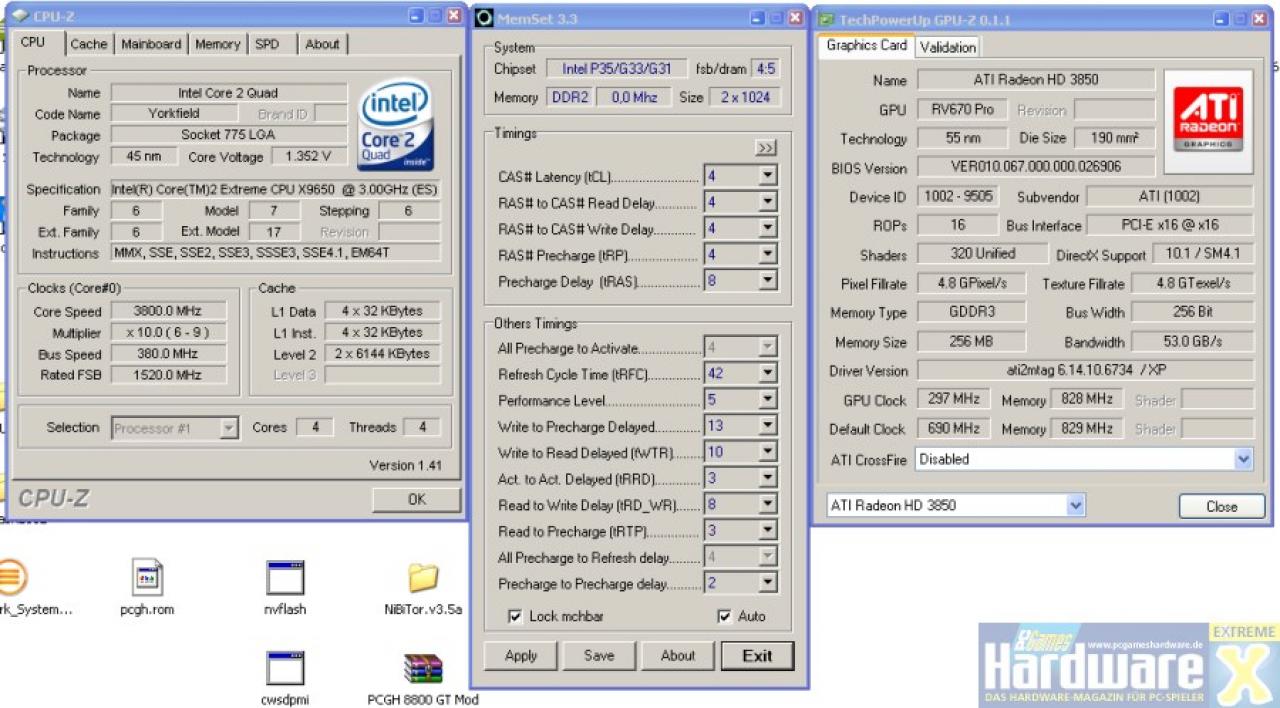Click the MemSet title bar icon

pyautogui.click(x=484, y=17)
